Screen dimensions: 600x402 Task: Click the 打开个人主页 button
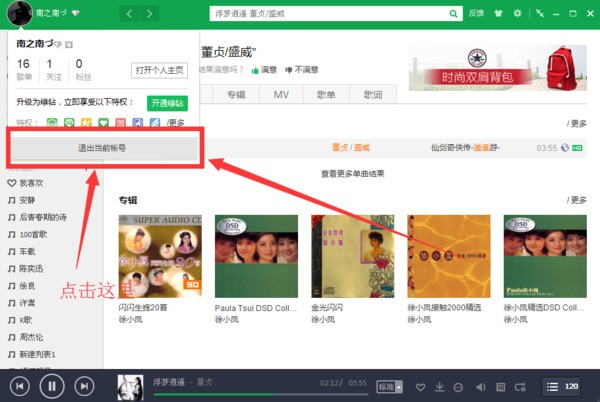(160, 70)
